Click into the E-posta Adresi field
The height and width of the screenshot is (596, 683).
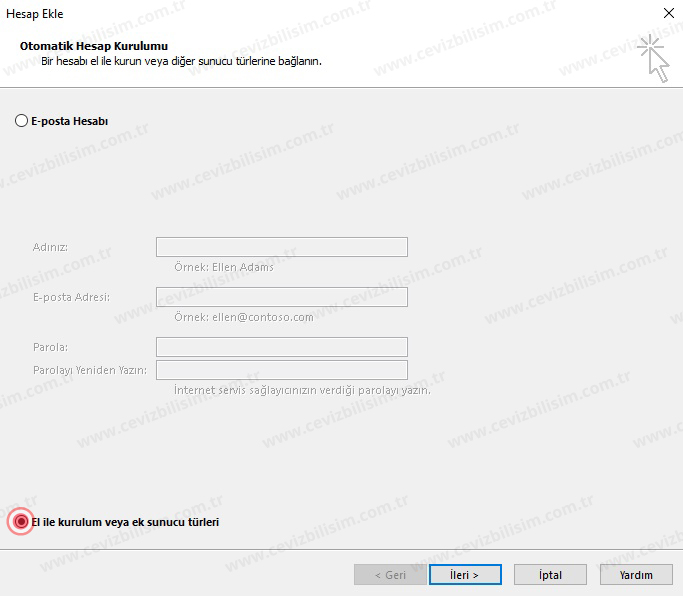281,297
